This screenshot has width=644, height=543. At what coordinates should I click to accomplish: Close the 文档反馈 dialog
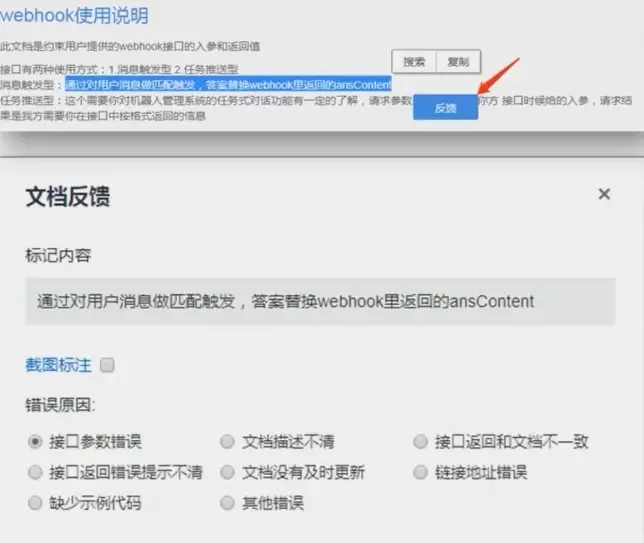point(604,194)
